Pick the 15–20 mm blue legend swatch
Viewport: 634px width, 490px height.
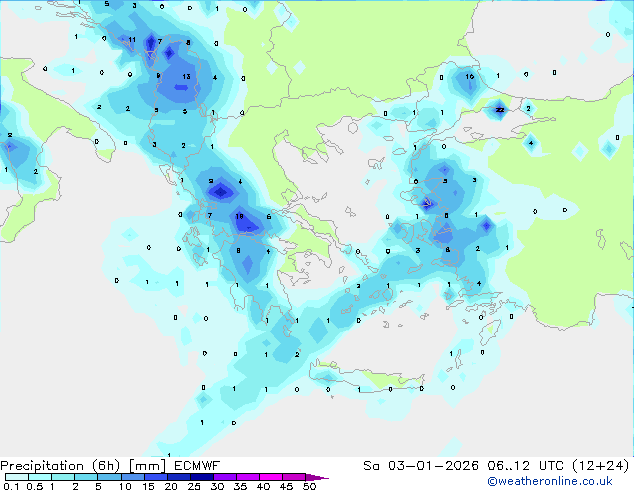point(155,477)
